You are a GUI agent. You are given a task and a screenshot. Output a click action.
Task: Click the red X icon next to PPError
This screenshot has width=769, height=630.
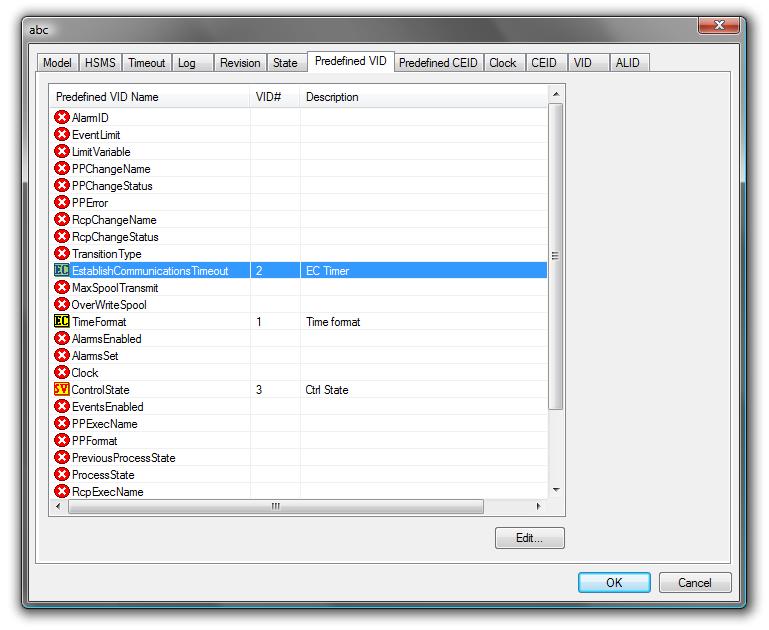(62, 203)
